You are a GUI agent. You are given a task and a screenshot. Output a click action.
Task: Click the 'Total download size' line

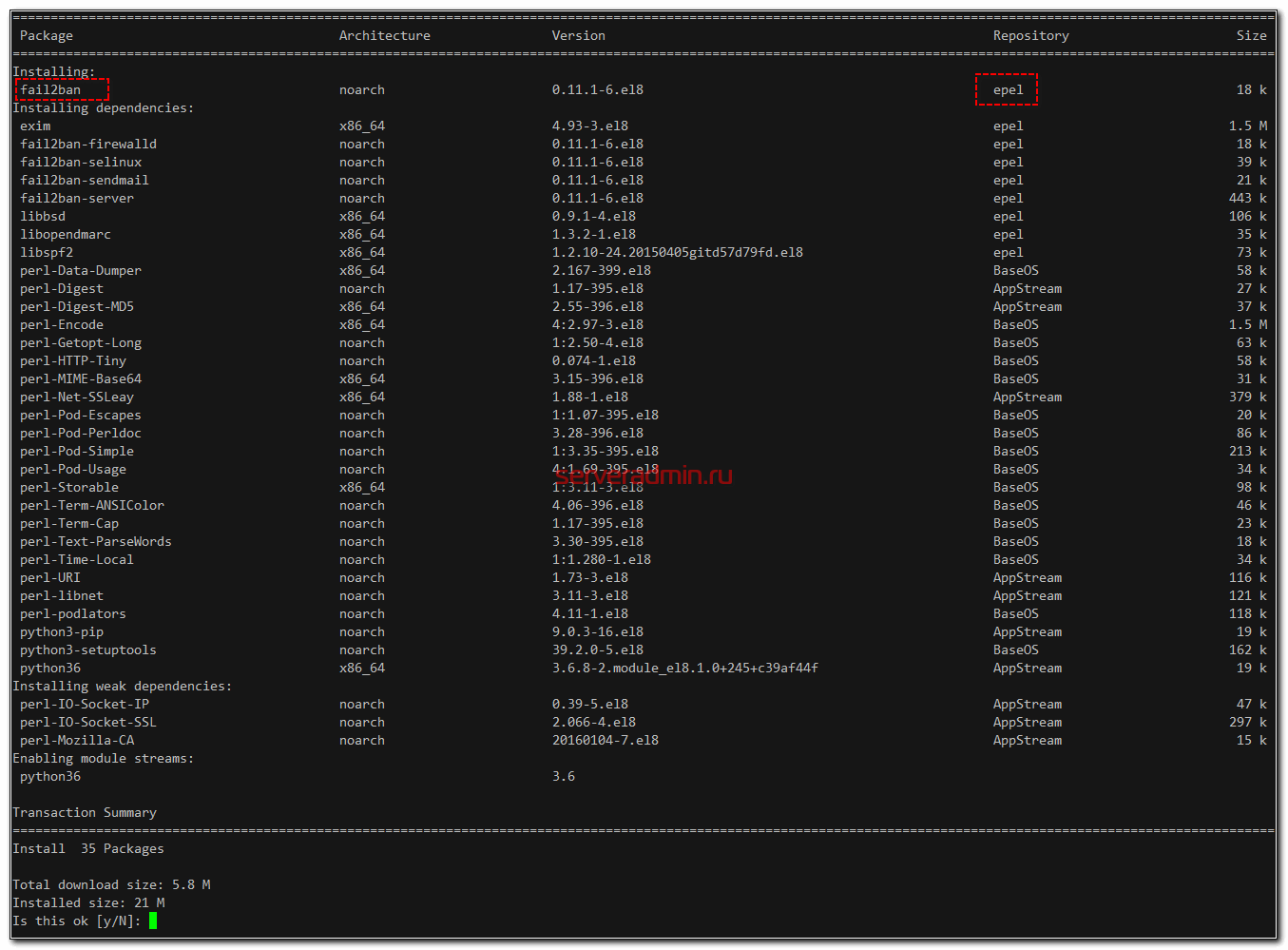click(111, 884)
